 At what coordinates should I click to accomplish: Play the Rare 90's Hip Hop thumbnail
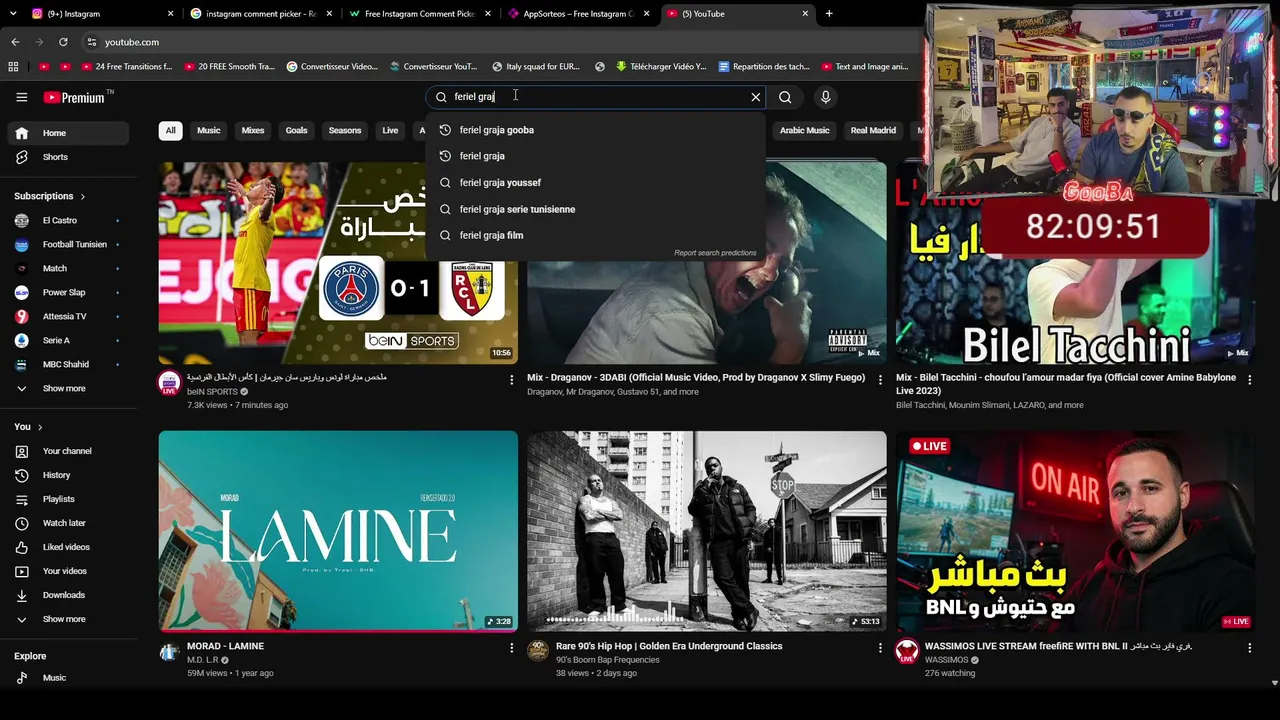coord(707,531)
